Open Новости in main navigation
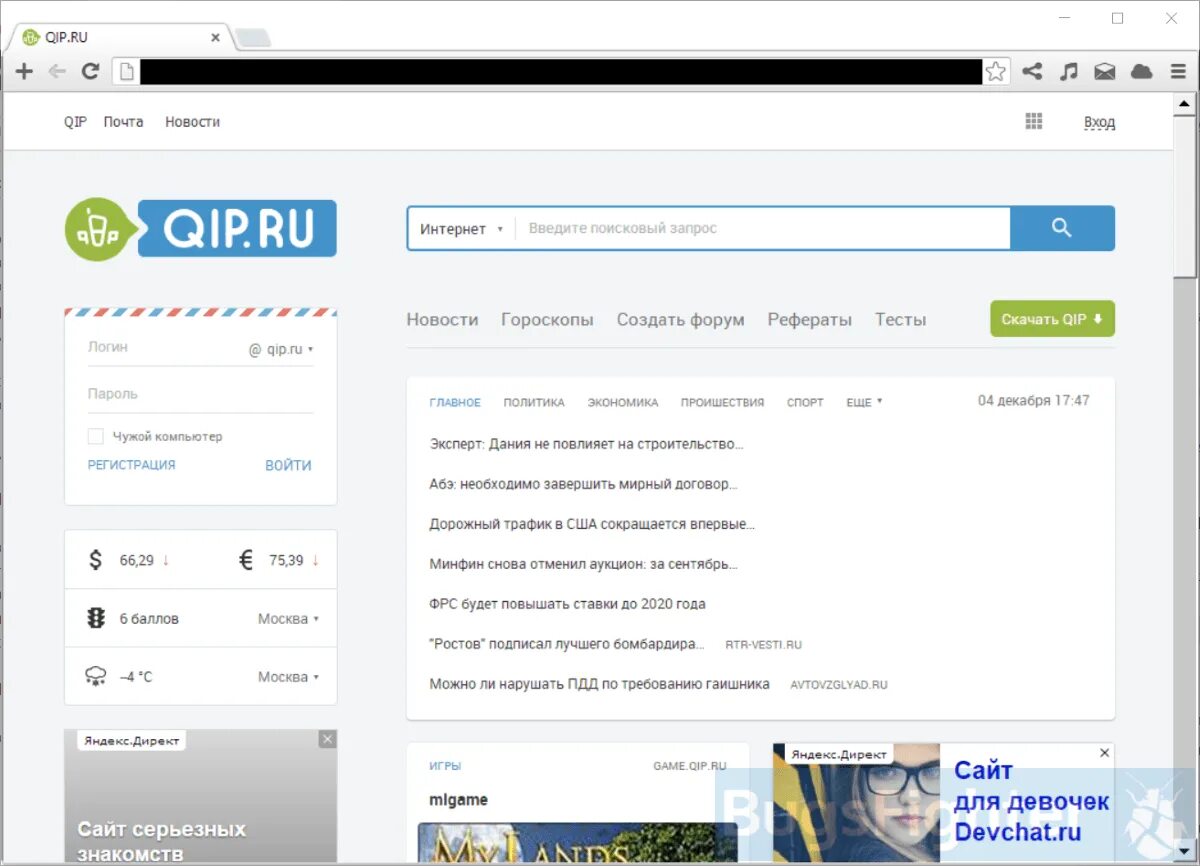Image resolution: width=1200 pixels, height=866 pixels. (442, 320)
